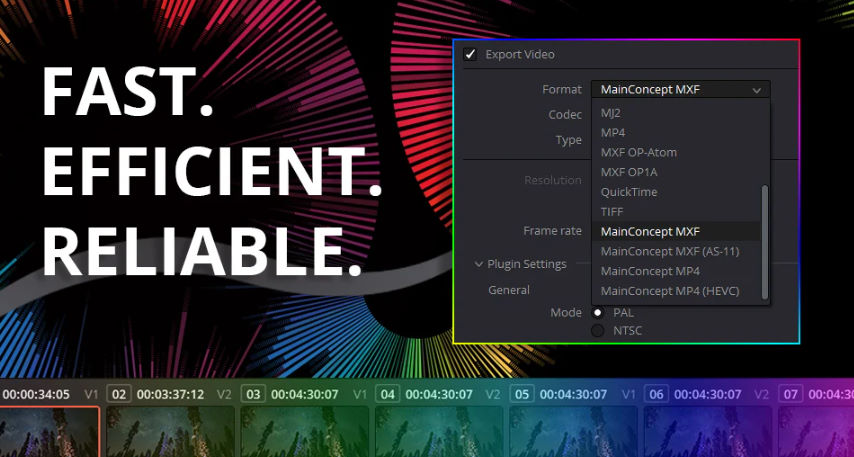This screenshot has width=854, height=457.
Task: Select clip 06 number badge
Action: click(x=656, y=394)
